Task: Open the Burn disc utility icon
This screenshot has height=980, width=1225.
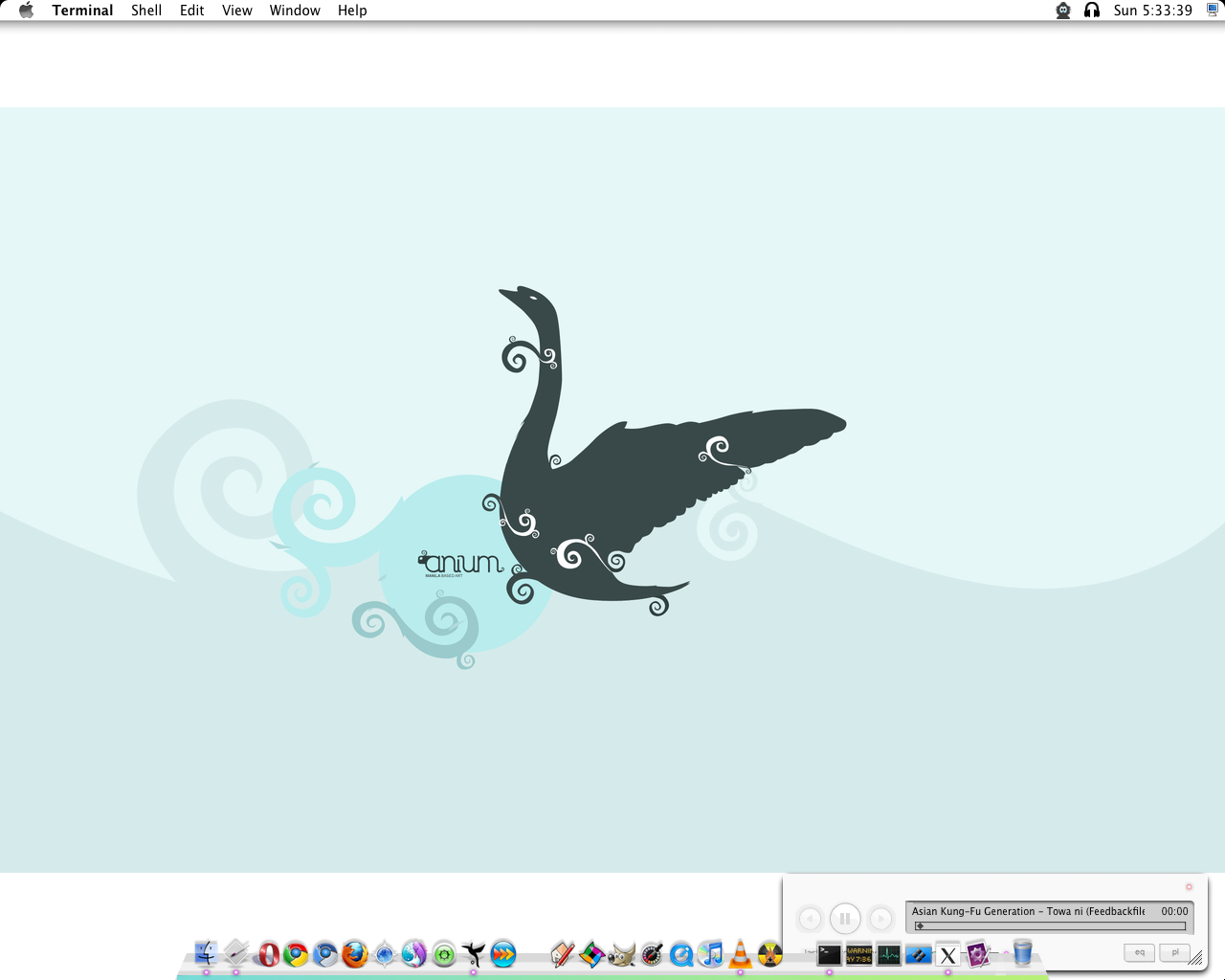Action: click(x=770, y=954)
